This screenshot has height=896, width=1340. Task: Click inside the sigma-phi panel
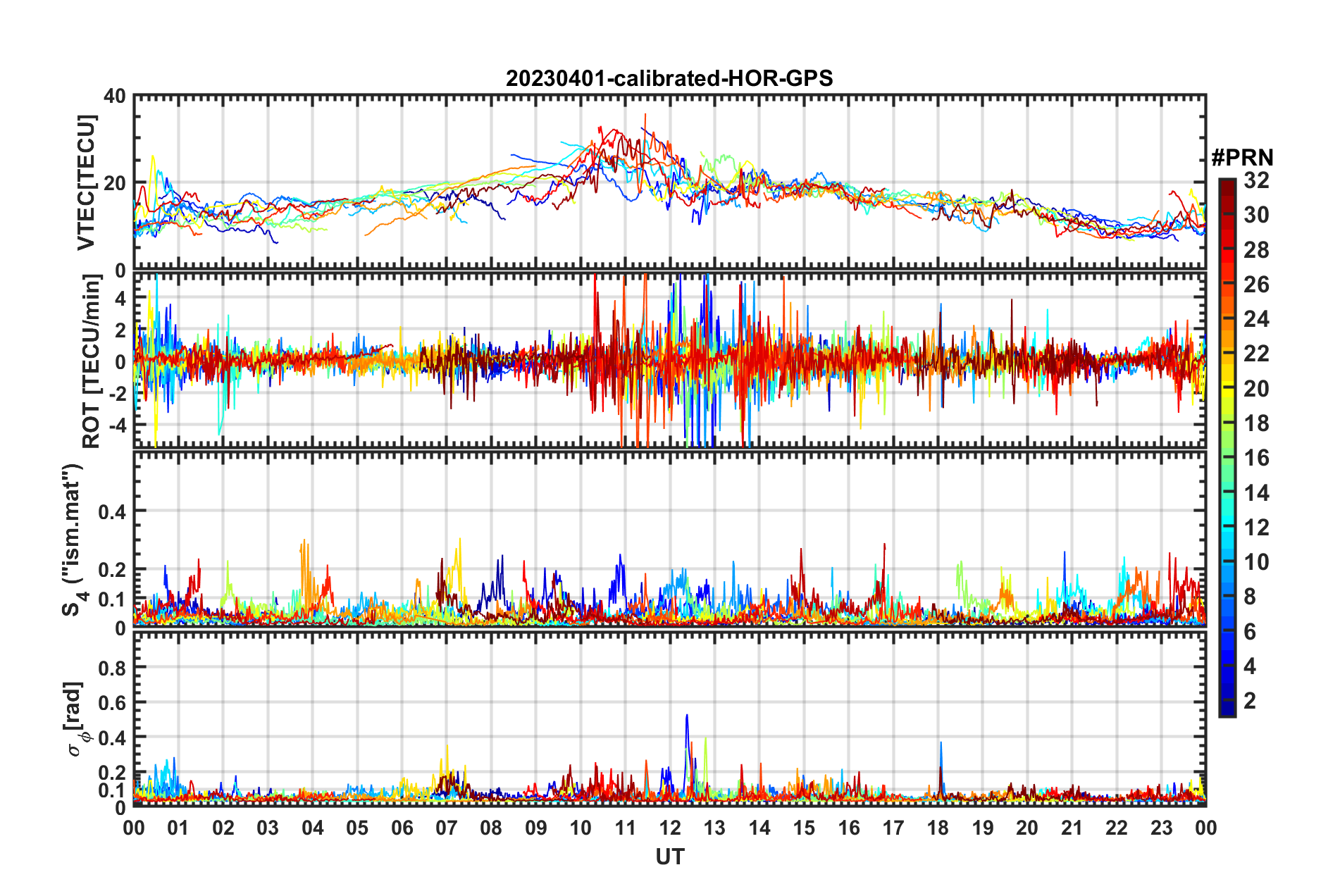point(670,719)
